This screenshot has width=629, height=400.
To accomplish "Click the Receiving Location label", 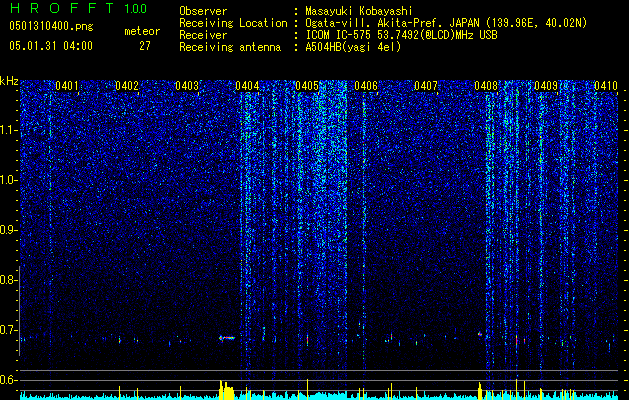I will coord(233,23).
